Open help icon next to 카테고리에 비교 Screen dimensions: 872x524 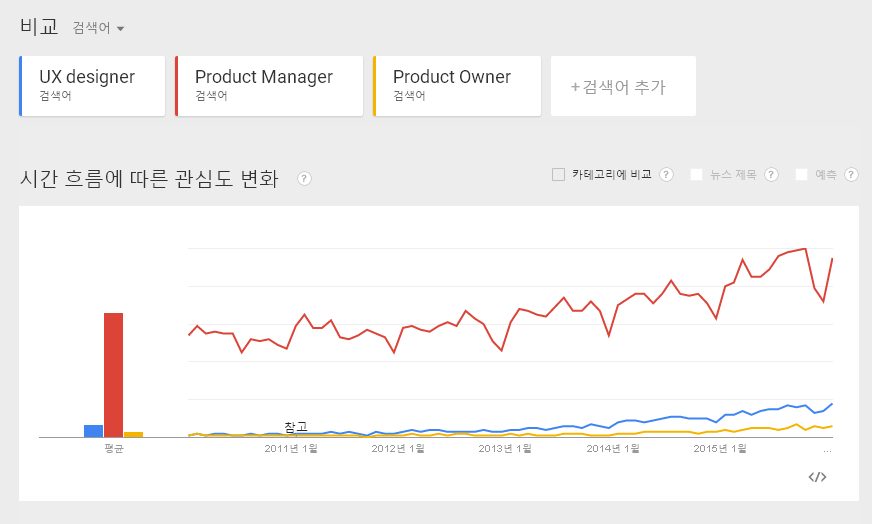click(x=666, y=175)
